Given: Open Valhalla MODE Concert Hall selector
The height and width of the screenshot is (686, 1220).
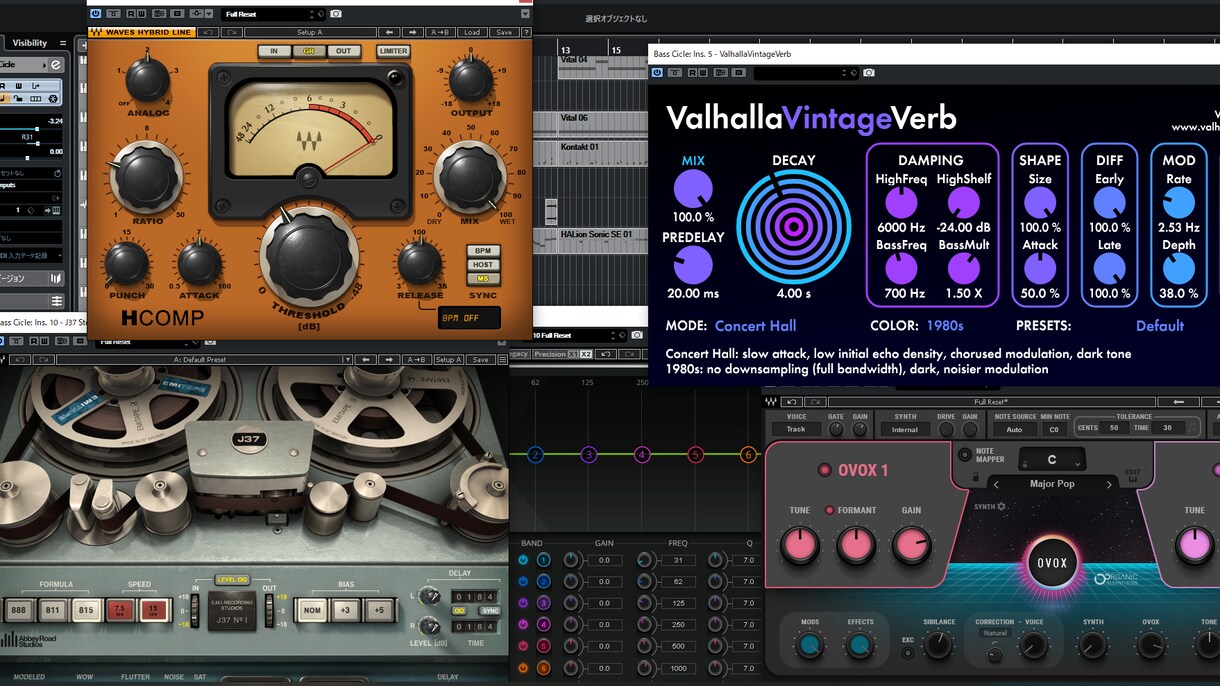Looking at the screenshot, I should pyautogui.click(x=755, y=326).
